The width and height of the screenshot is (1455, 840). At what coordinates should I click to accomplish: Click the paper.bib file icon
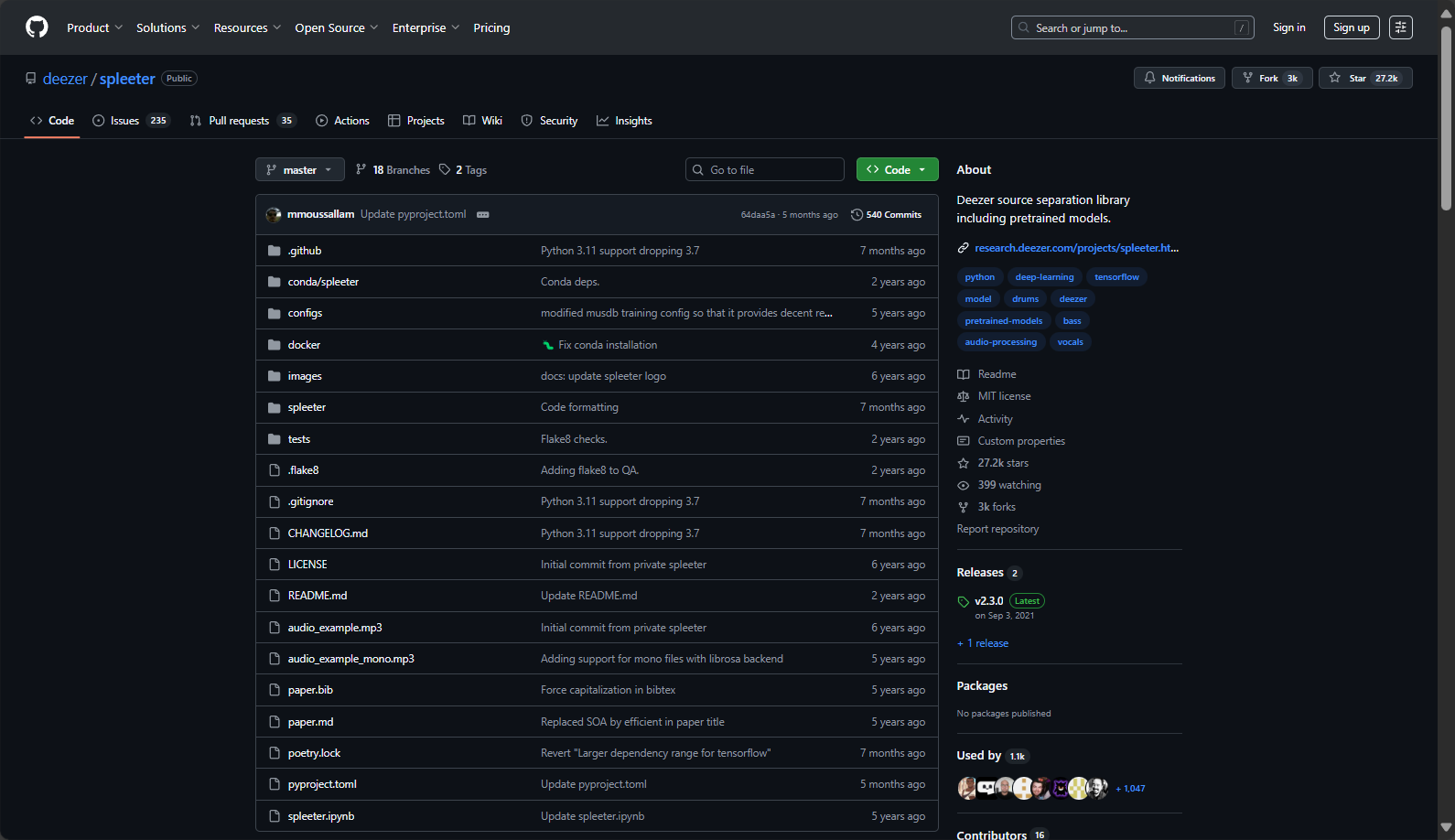274,690
